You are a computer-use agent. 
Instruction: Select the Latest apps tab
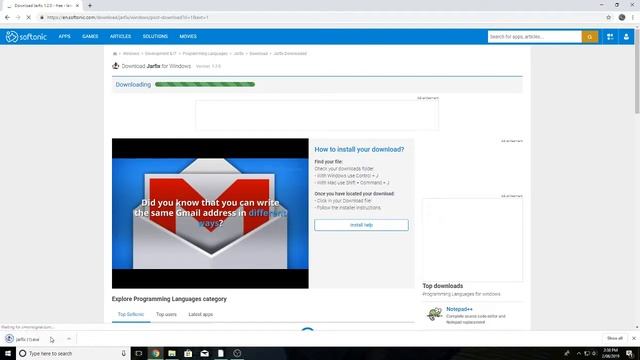[200, 314]
